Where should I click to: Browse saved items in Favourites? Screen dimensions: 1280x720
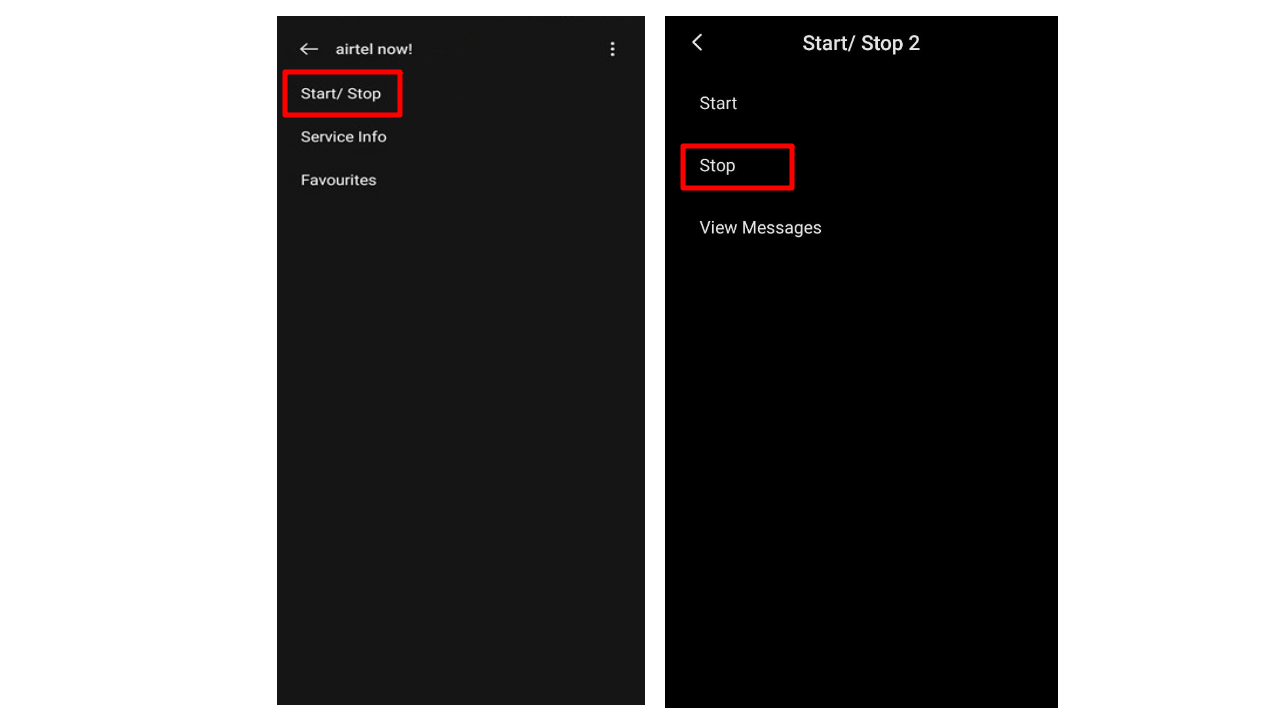[338, 179]
